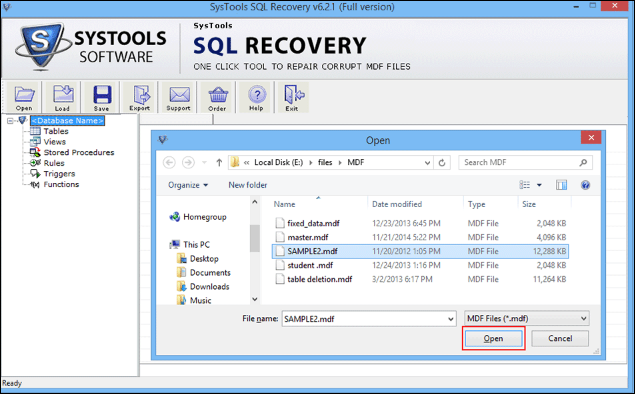Viewport: 635px width, 394px height.
Task: Select file student .mdf
Action: click(x=420, y=265)
